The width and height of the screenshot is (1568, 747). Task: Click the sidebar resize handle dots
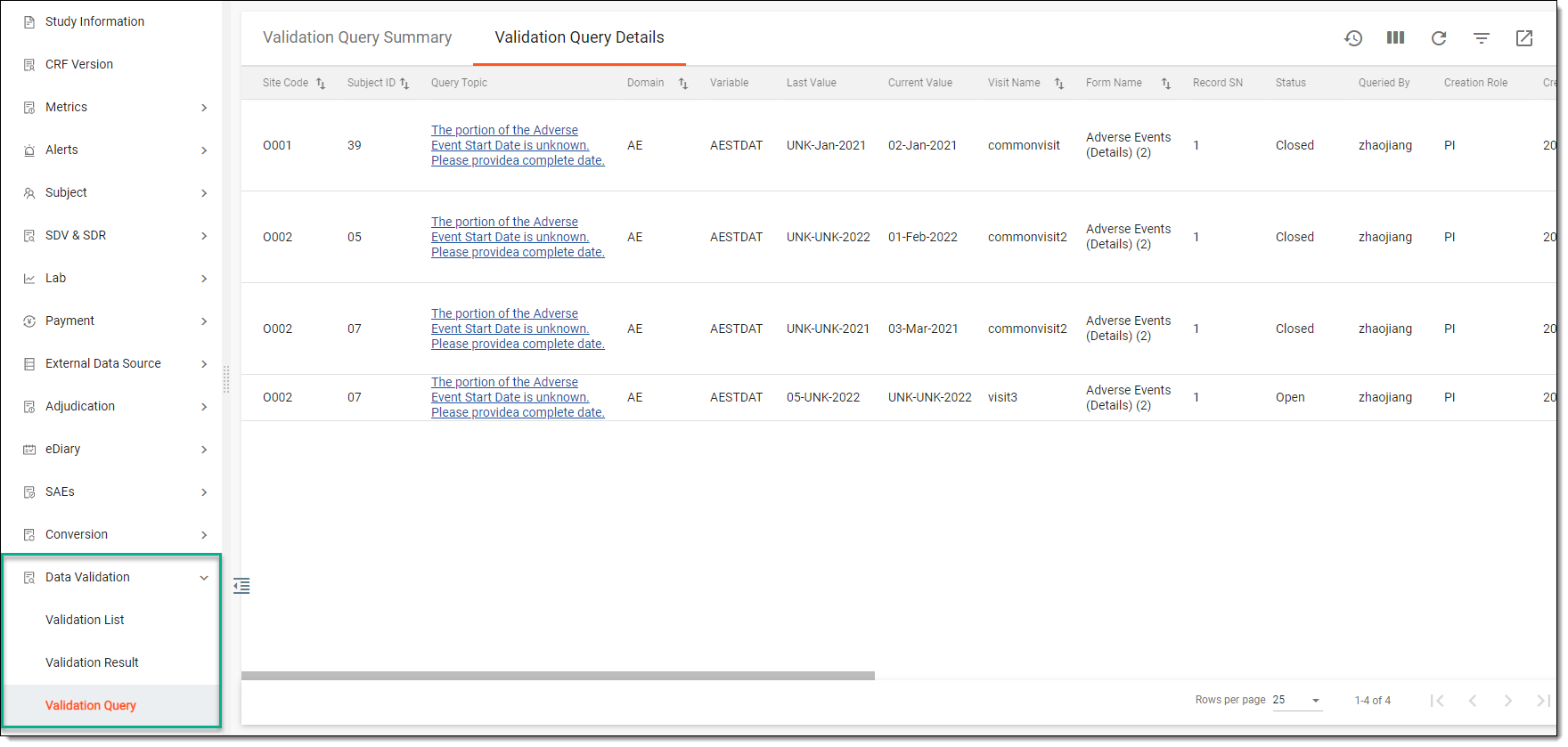tap(226, 379)
